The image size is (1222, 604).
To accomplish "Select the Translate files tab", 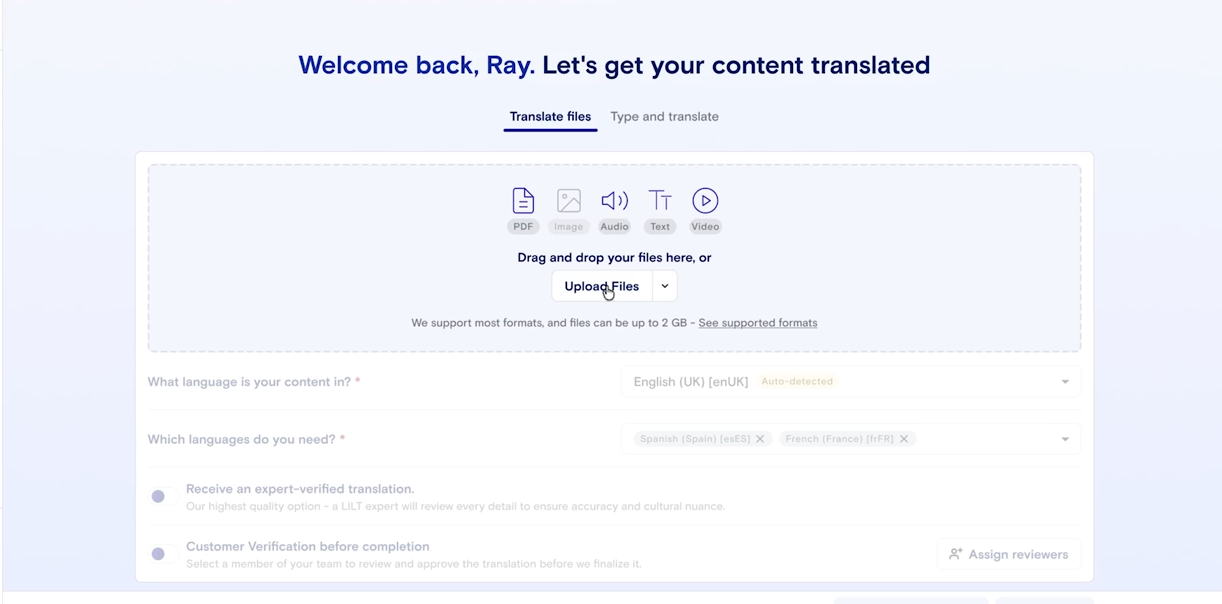I will 549,116.
